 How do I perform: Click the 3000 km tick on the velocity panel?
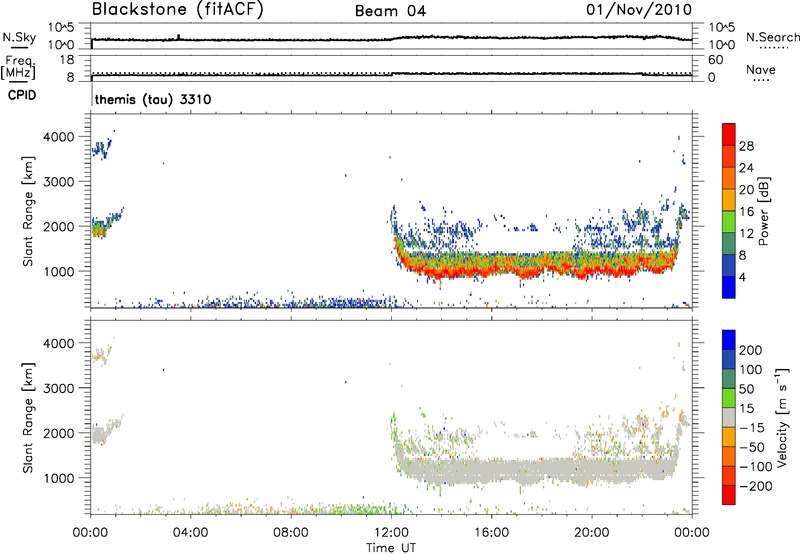coord(59,388)
